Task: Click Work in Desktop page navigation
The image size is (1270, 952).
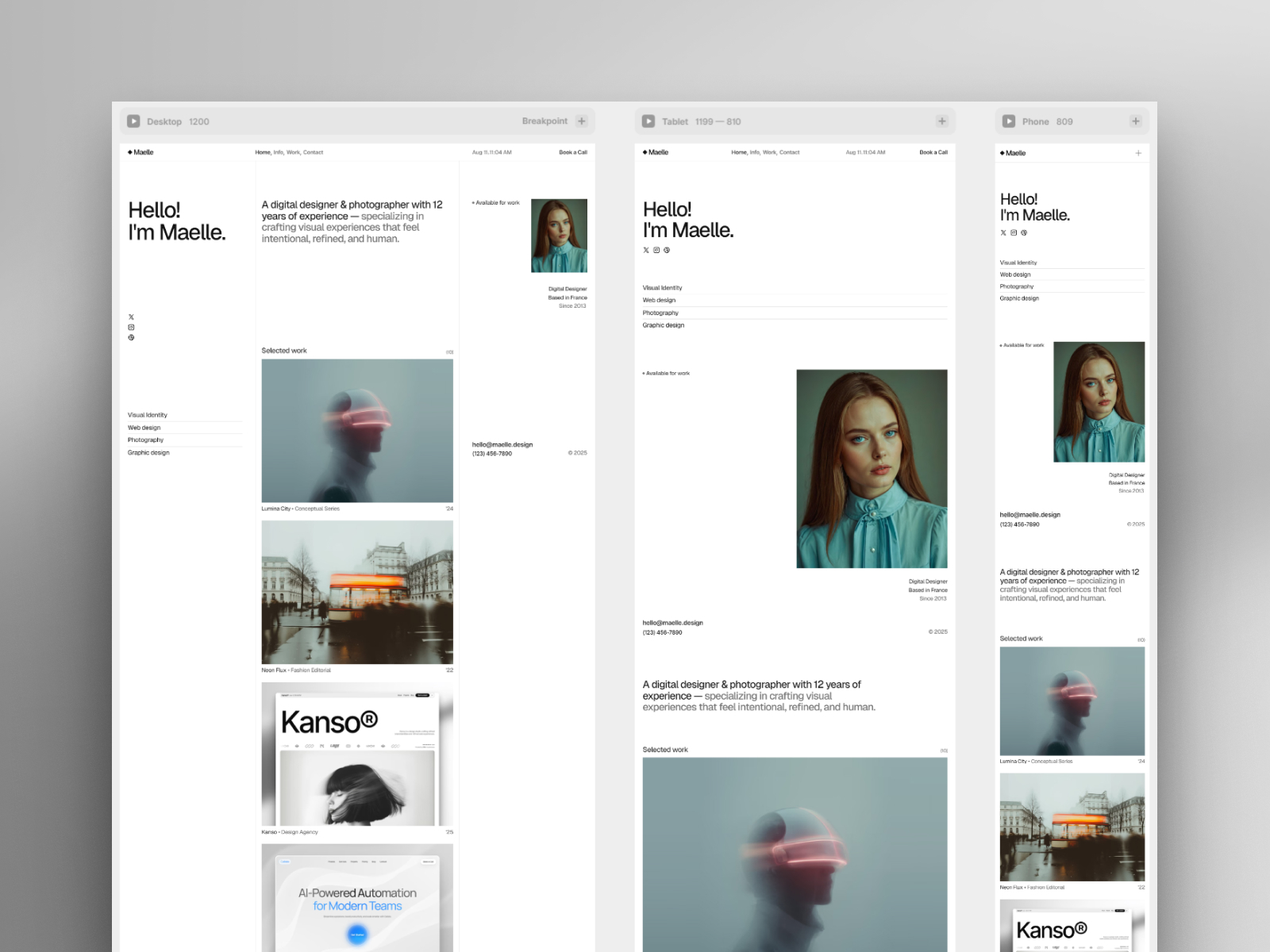Action: coord(293,152)
